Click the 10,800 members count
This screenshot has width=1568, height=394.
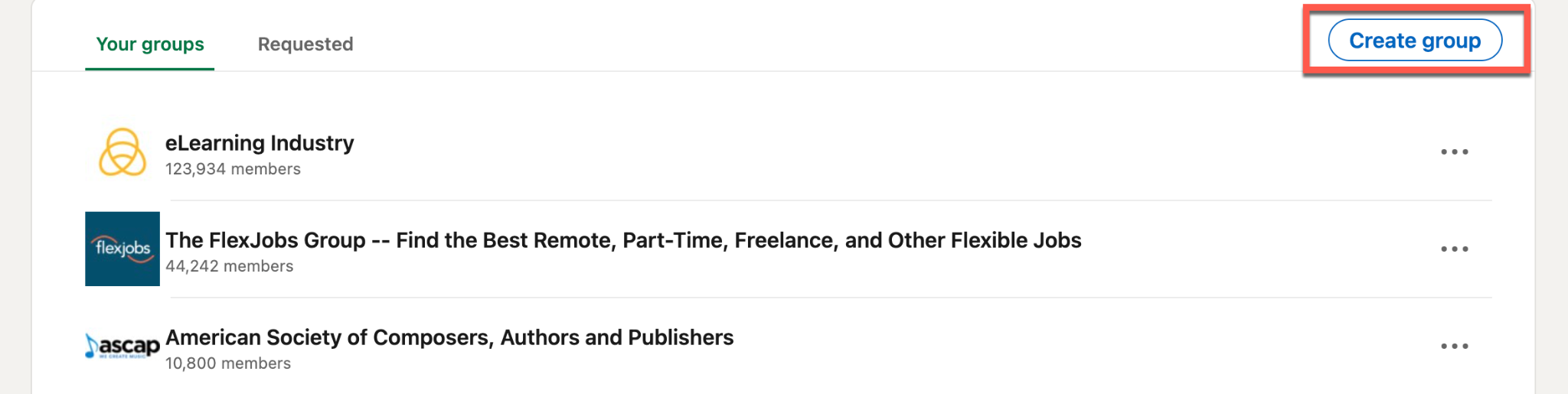tap(228, 363)
